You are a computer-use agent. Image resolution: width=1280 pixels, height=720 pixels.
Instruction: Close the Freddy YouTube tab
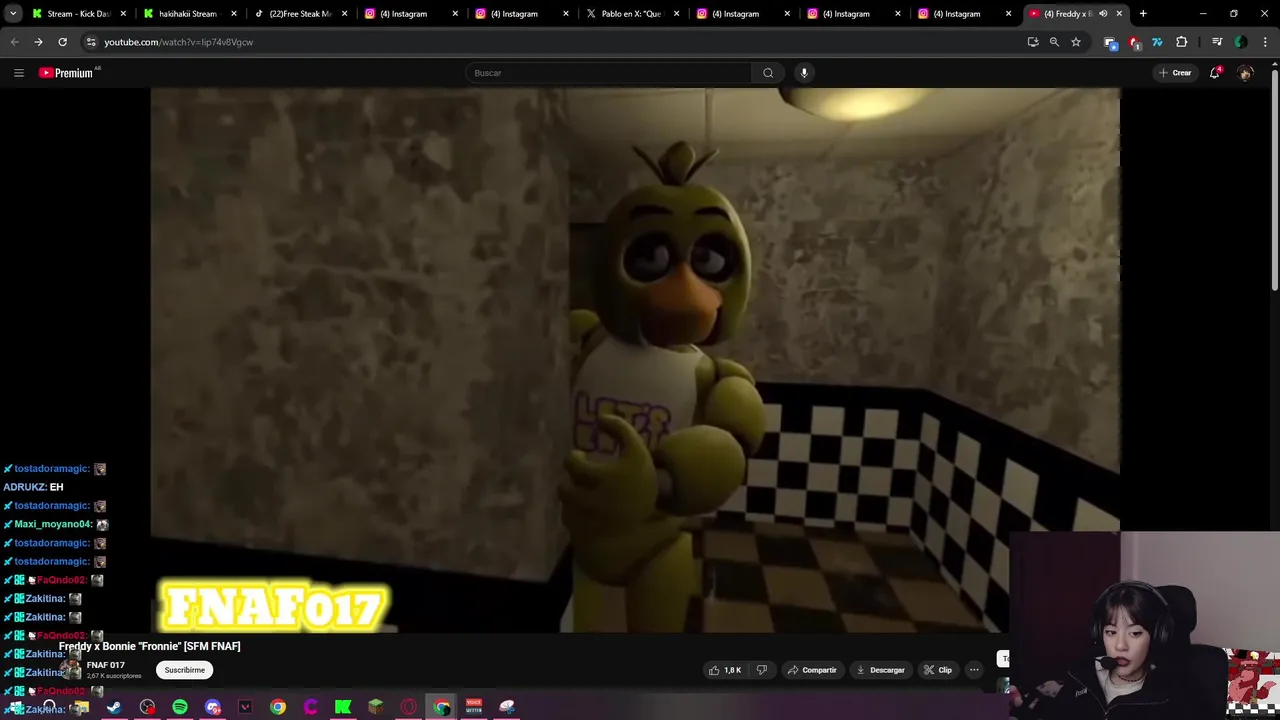[1119, 14]
